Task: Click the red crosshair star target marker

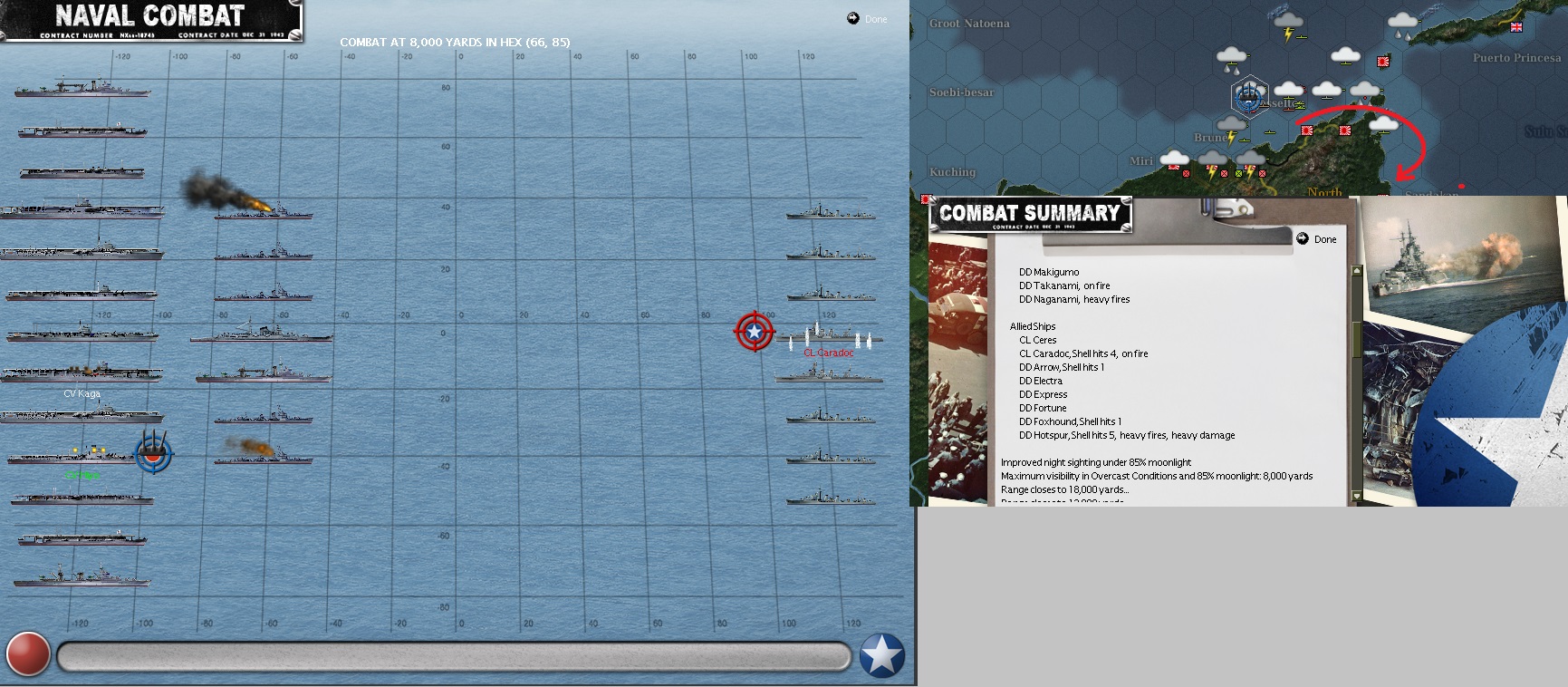Action: 754,332
